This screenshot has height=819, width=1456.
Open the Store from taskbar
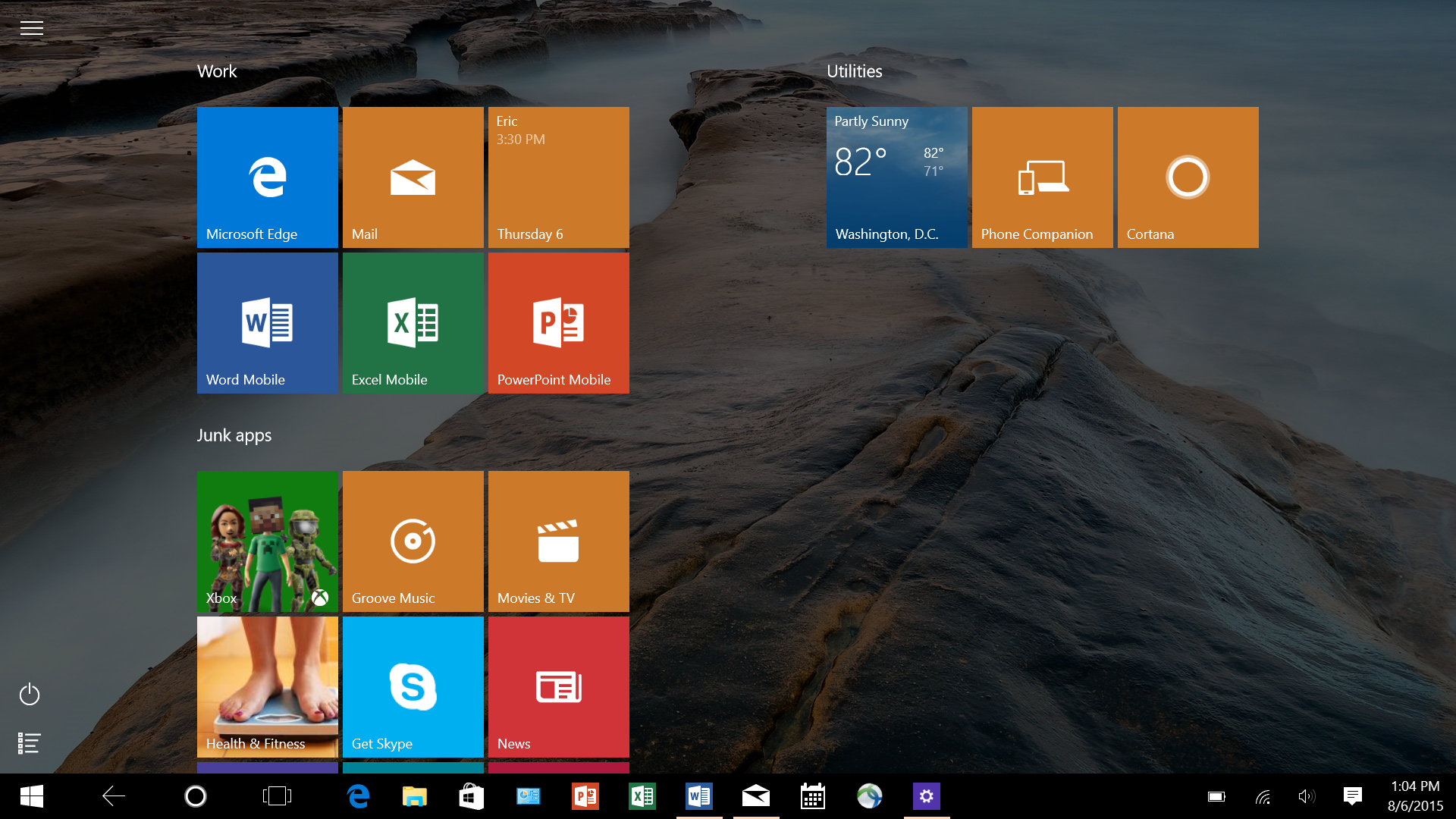coord(472,796)
